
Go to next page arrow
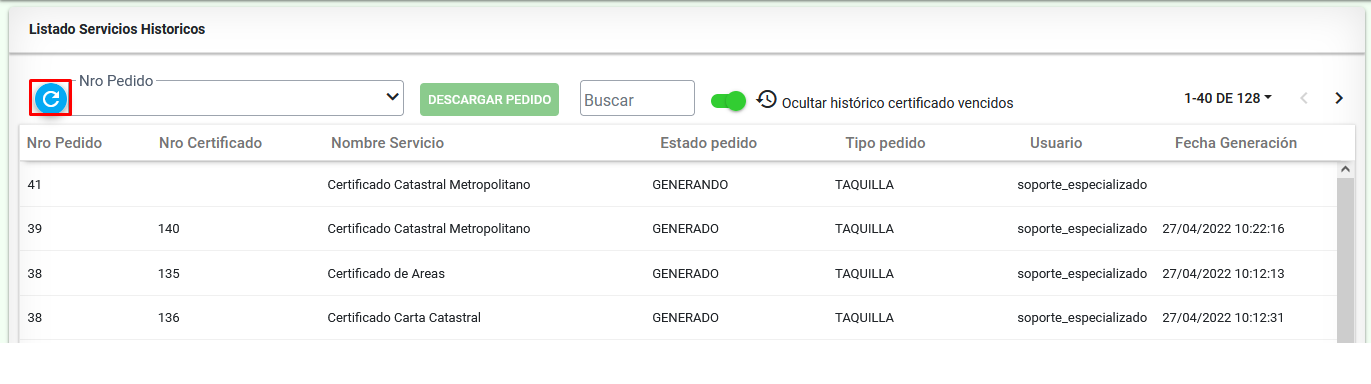1339,98
